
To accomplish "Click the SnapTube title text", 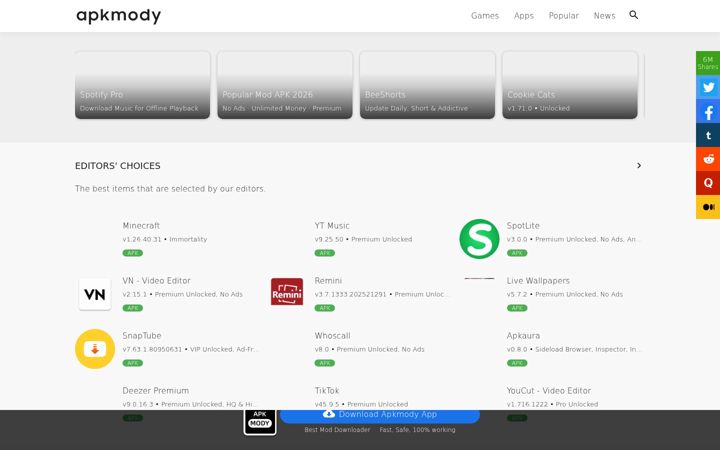I will pyautogui.click(x=142, y=336).
